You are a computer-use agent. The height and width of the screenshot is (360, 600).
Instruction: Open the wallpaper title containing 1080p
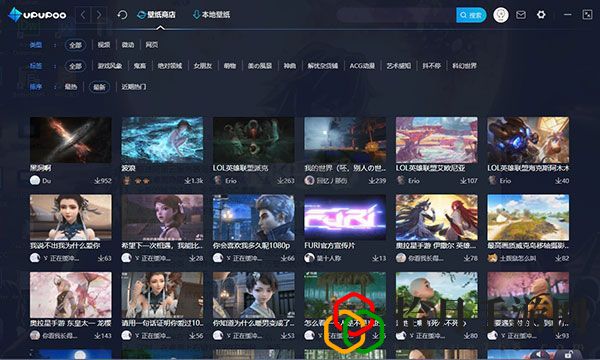pos(251,246)
